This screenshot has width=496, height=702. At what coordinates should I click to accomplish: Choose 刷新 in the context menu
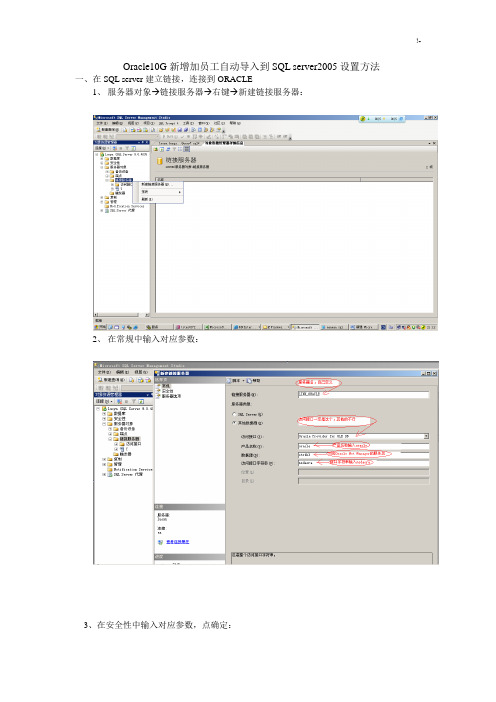point(160,199)
